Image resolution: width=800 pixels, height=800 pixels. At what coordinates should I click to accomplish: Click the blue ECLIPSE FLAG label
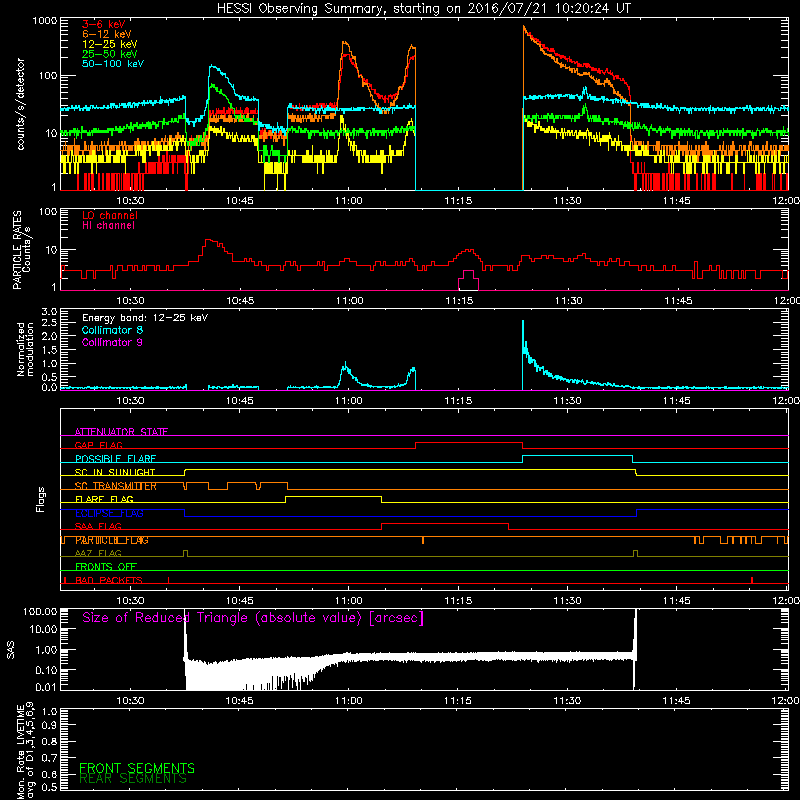point(109,513)
